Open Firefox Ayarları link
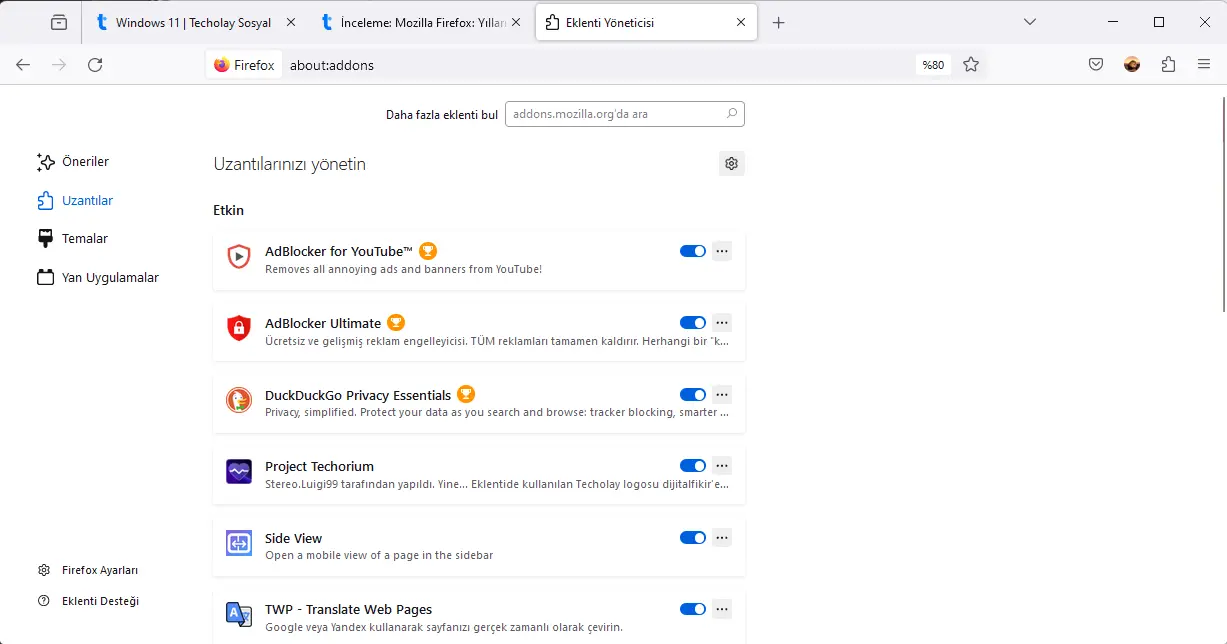 (88, 570)
